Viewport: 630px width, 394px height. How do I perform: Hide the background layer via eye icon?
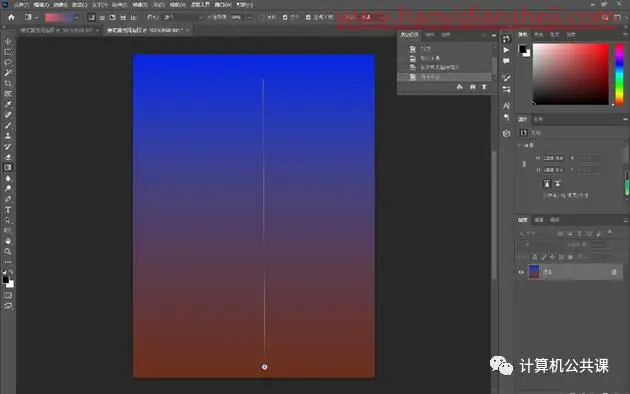click(x=521, y=272)
